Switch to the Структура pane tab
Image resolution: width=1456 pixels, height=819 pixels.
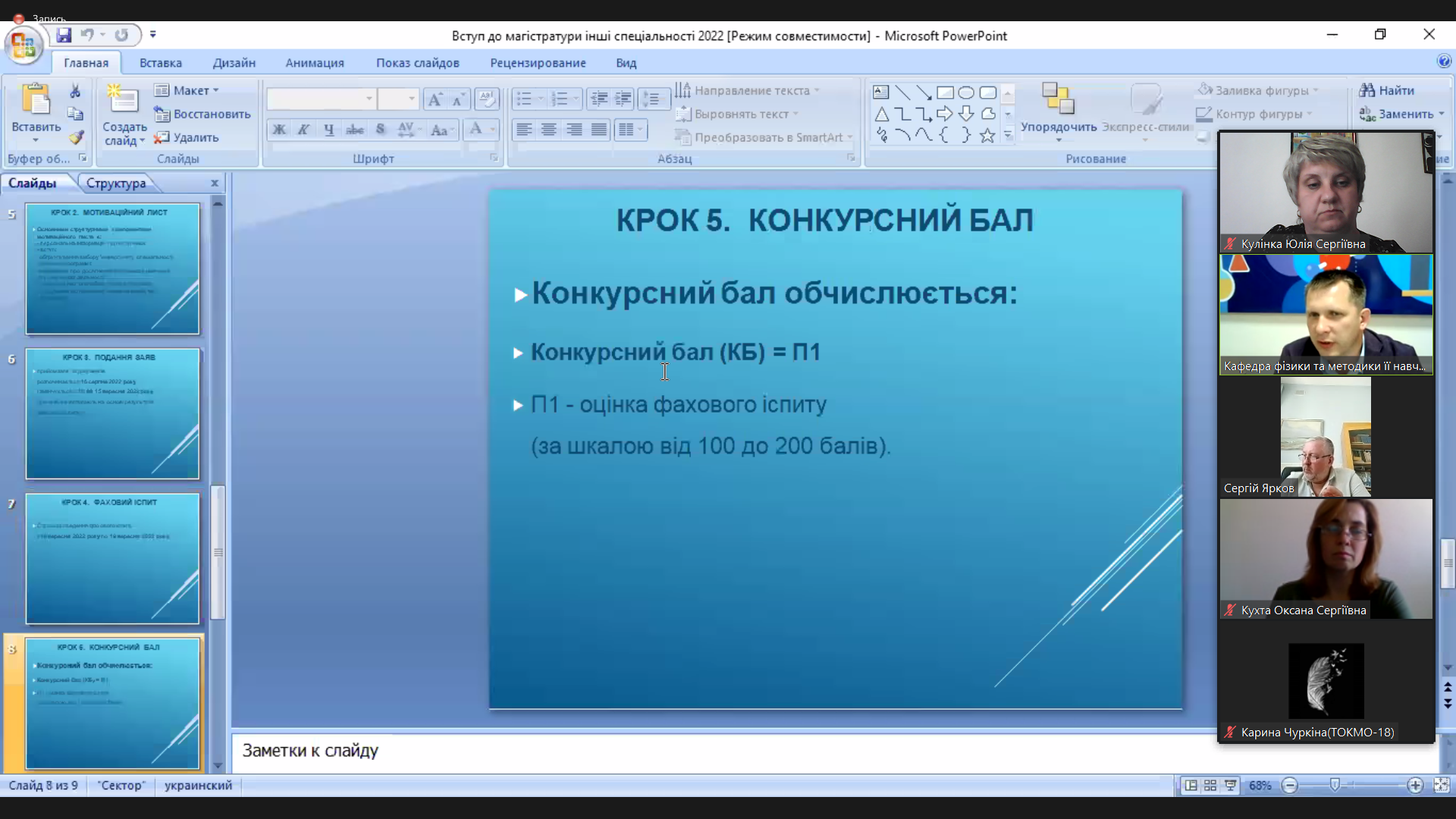pyautogui.click(x=116, y=183)
